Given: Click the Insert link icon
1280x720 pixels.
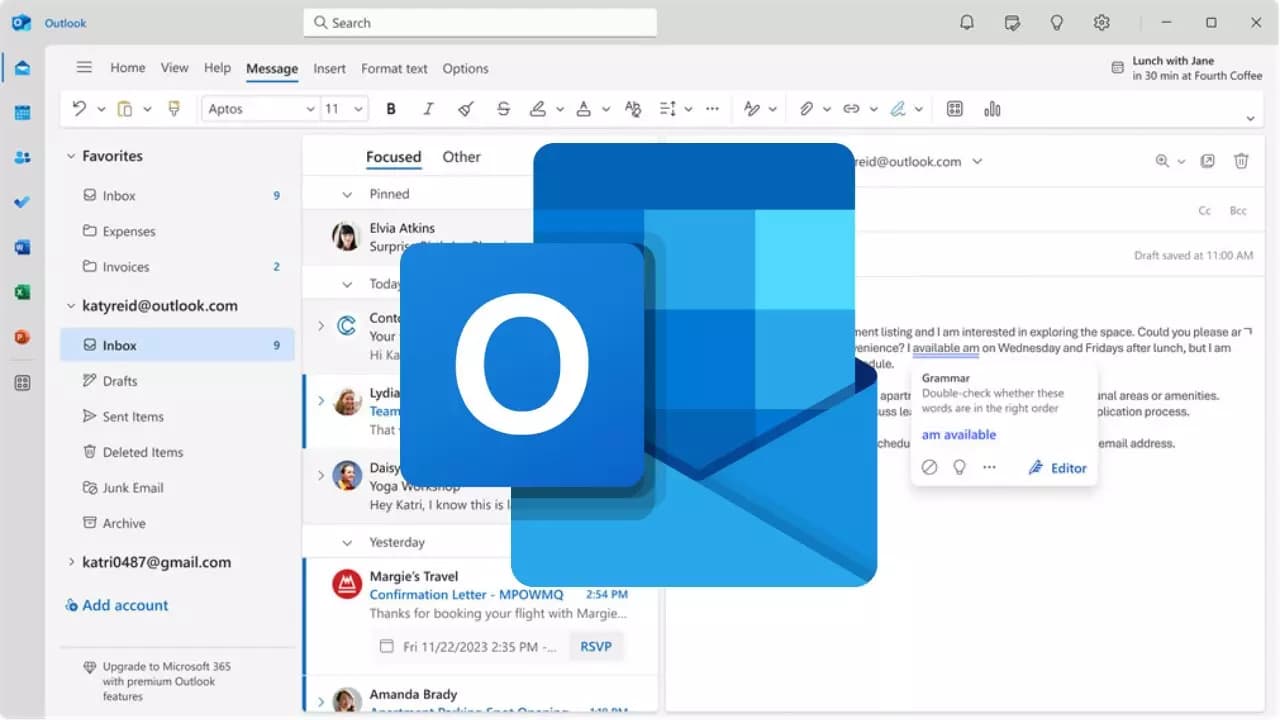Looking at the screenshot, I should [x=851, y=109].
